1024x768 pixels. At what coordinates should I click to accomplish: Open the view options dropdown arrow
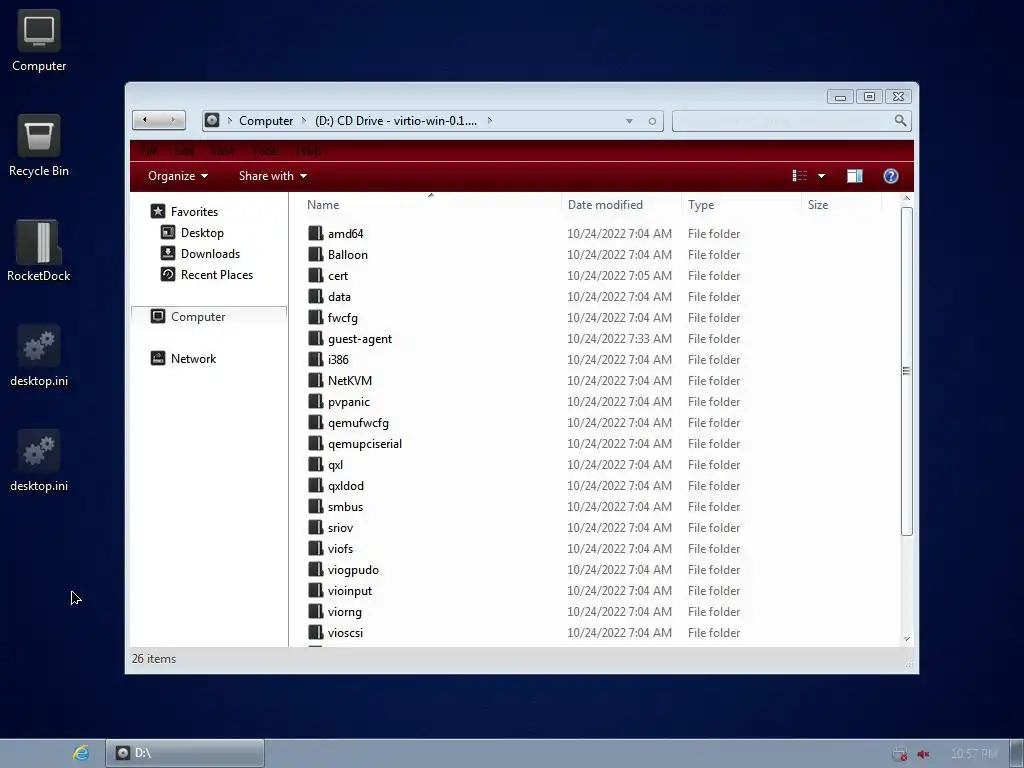coord(822,176)
